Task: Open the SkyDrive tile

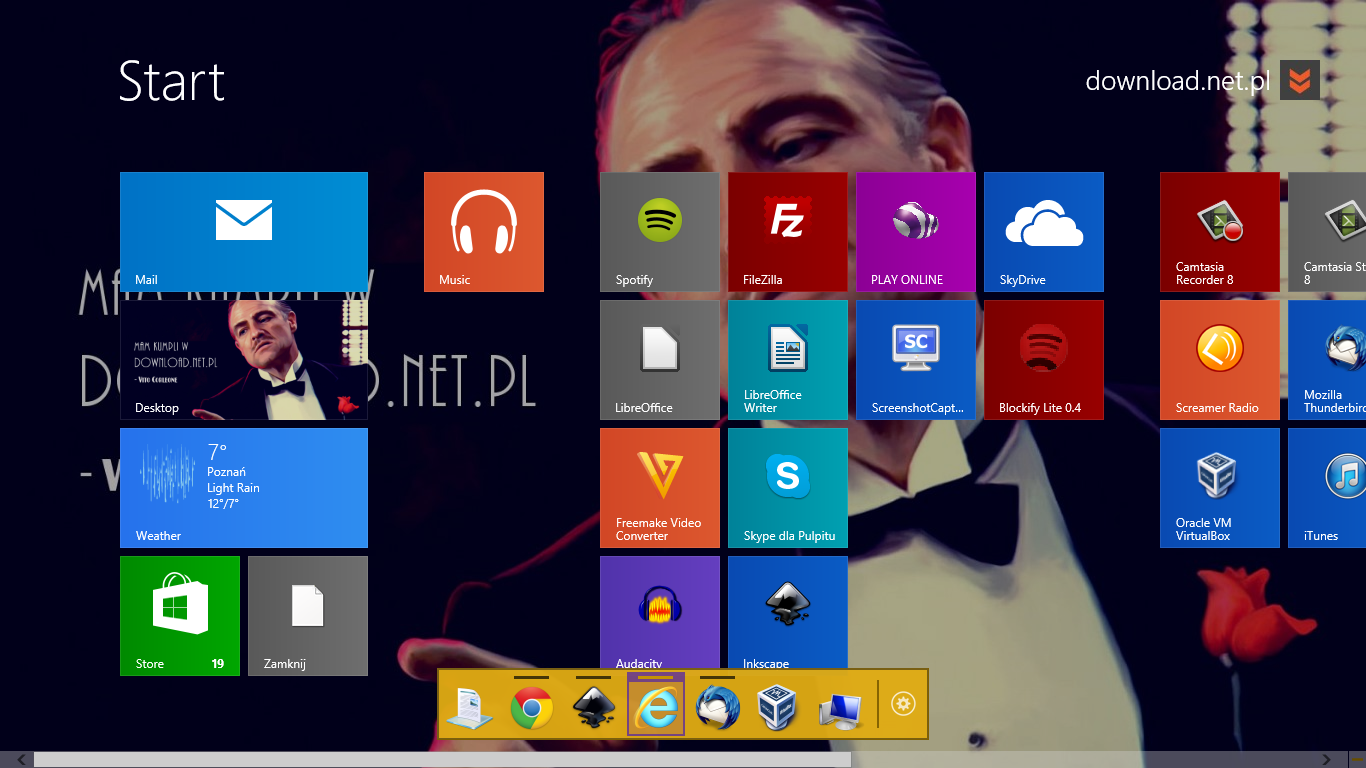Action: pyautogui.click(x=1044, y=232)
